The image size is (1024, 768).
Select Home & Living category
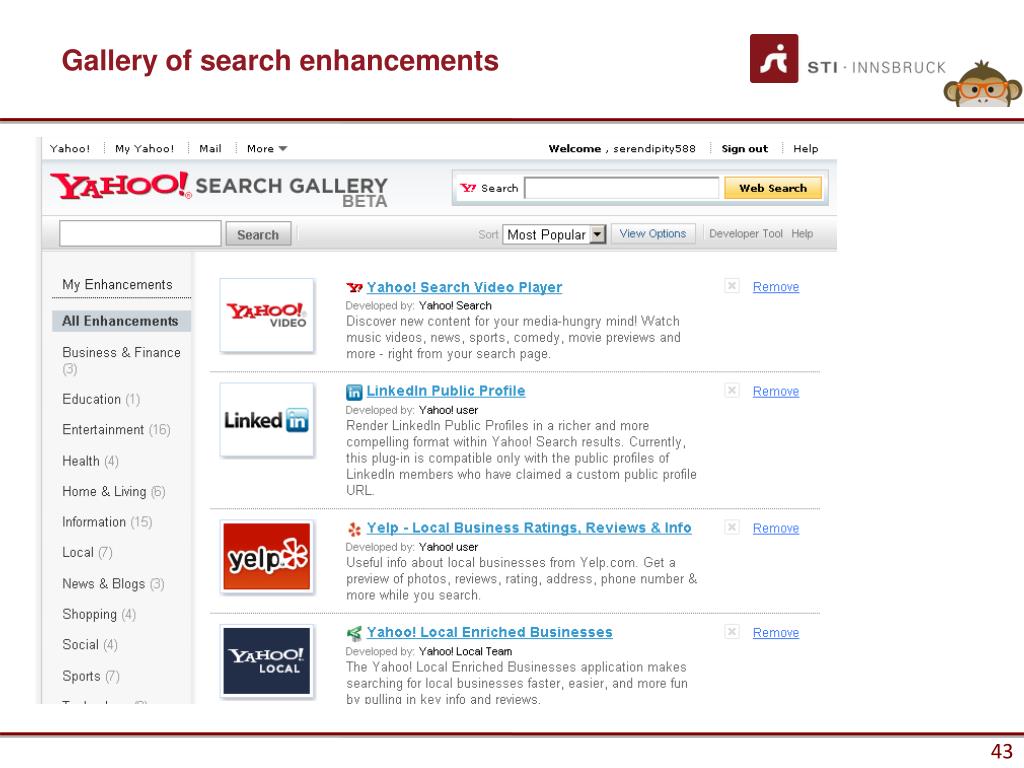[x=114, y=492]
